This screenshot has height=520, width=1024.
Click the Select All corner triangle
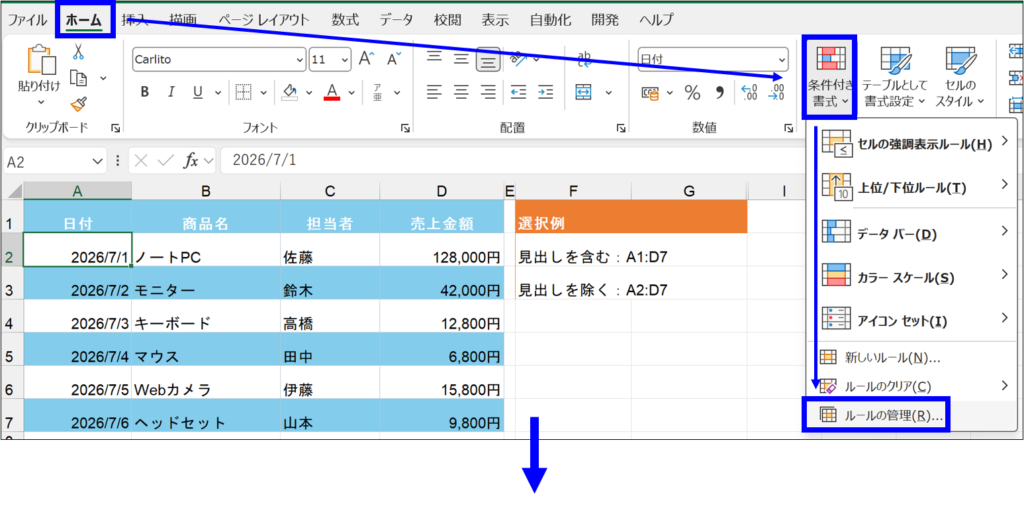coord(13,191)
